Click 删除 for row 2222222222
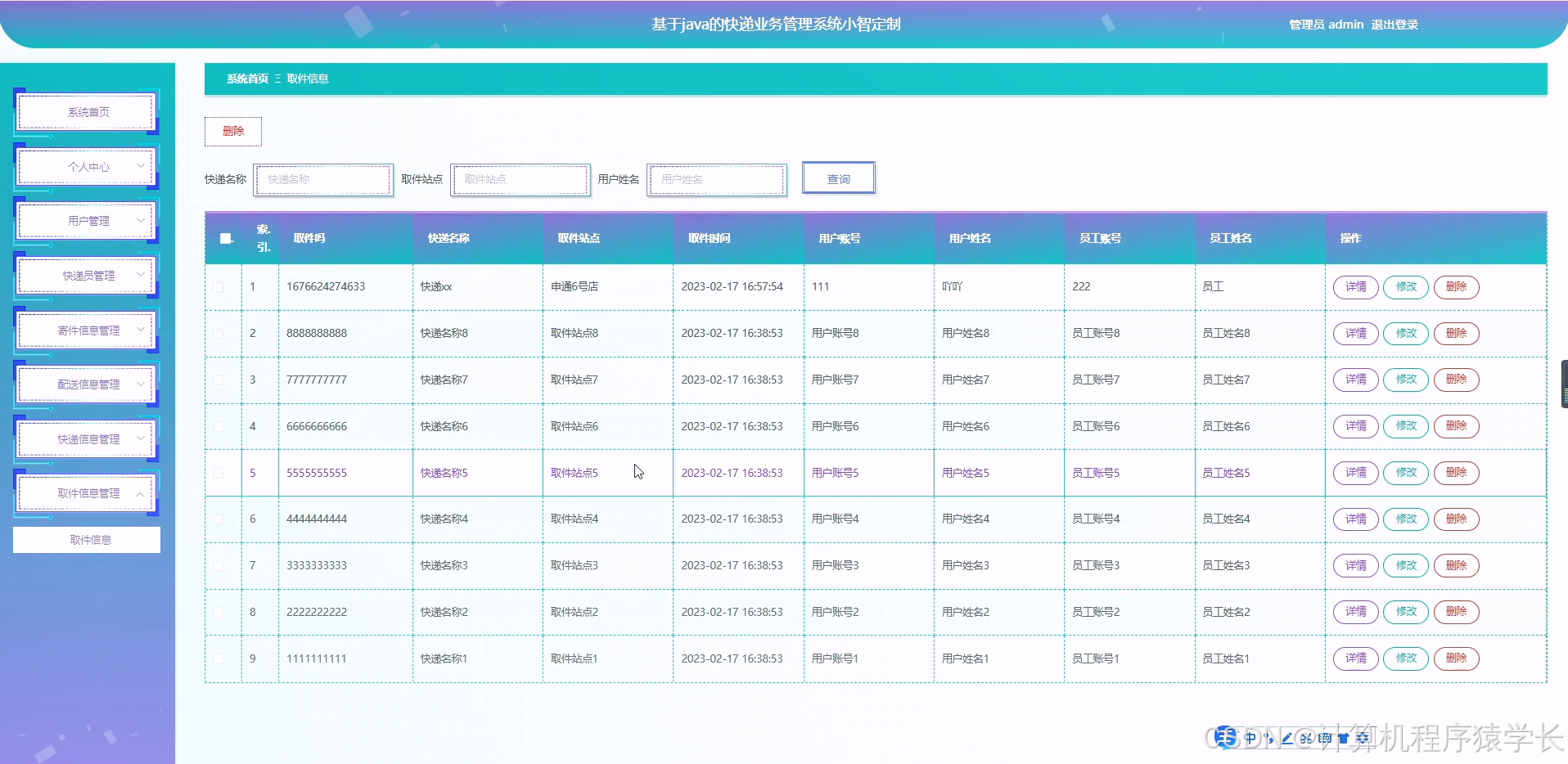1568x764 pixels. tap(1456, 612)
